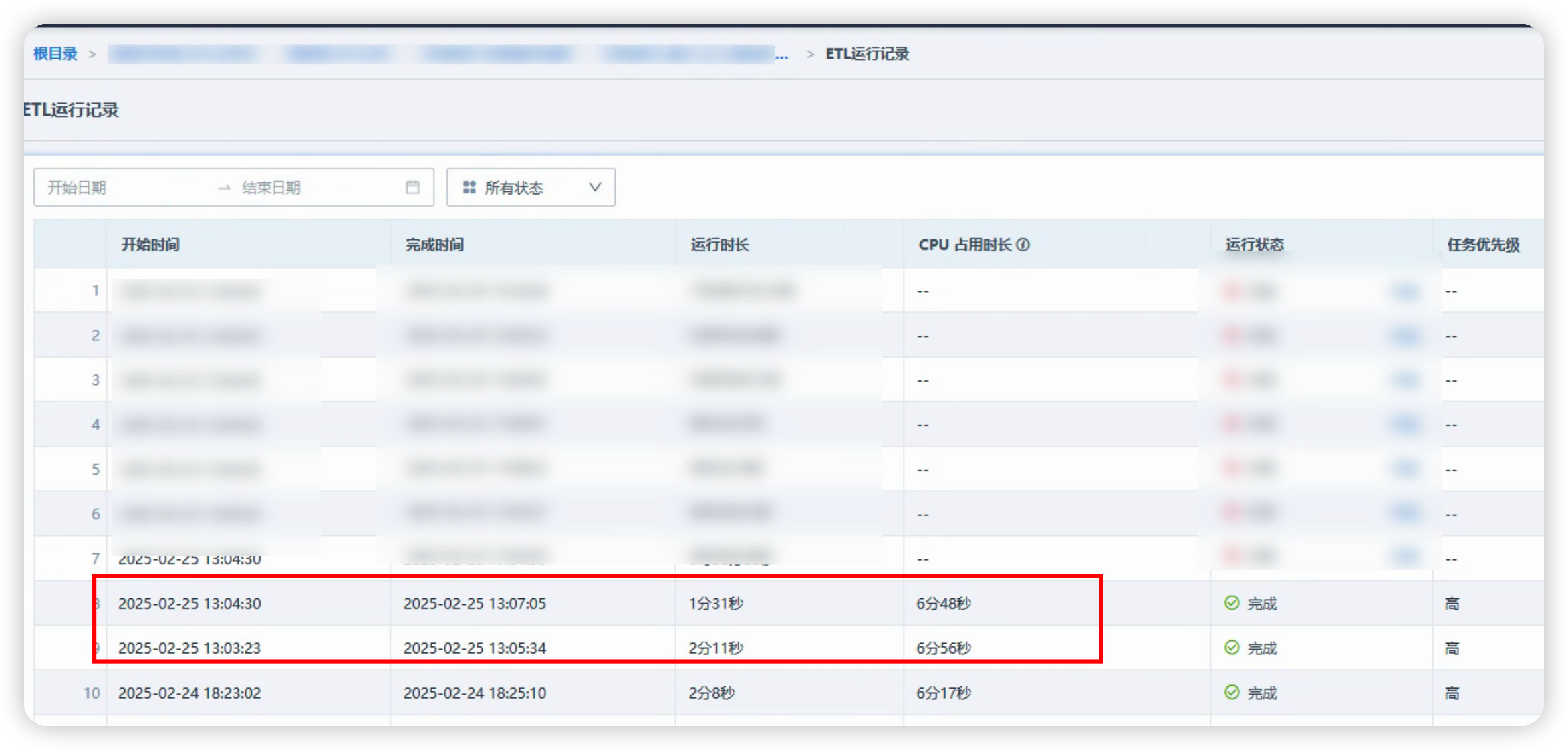The width and height of the screenshot is (1568, 750).
Task: Select the 开始日期 start date field
Action: (77, 188)
